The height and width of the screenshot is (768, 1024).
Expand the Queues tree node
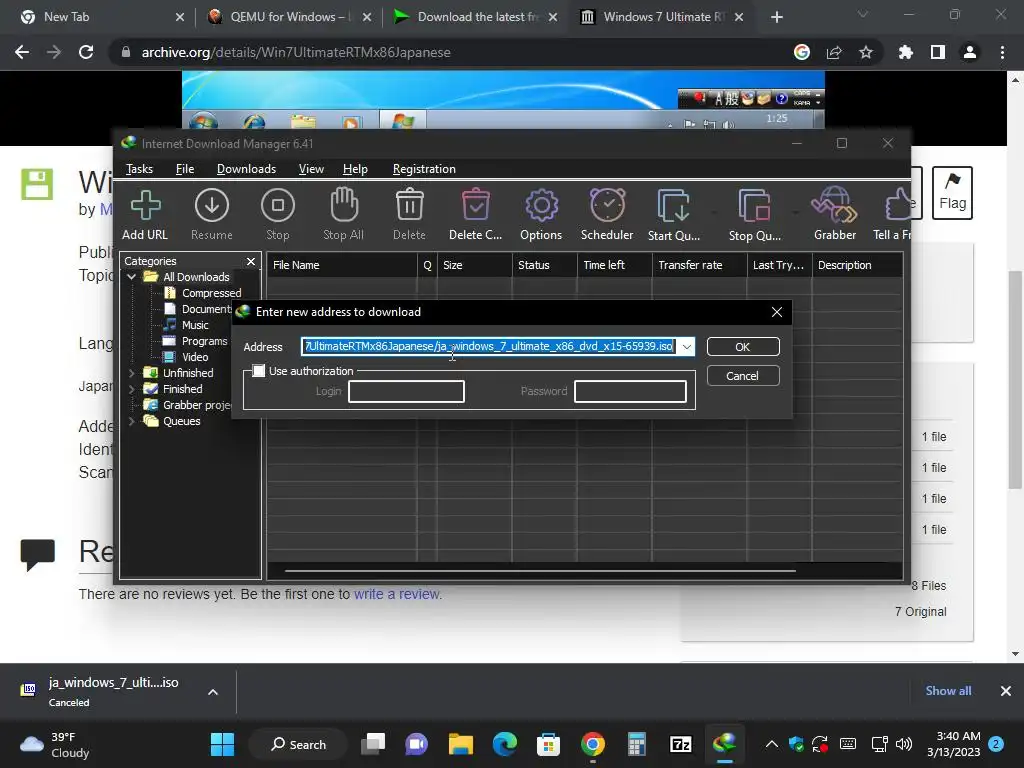(131, 421)
